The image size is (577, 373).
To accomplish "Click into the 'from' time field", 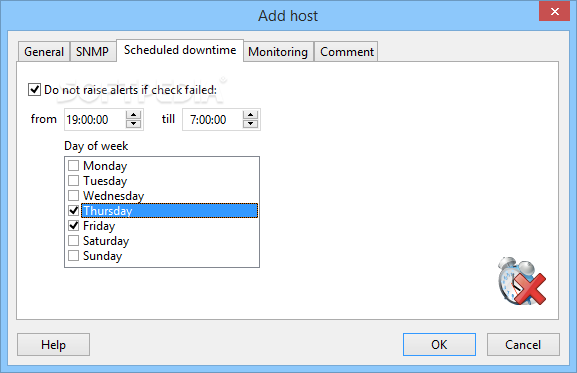I will pyautogui.click(x=95, y=120).
